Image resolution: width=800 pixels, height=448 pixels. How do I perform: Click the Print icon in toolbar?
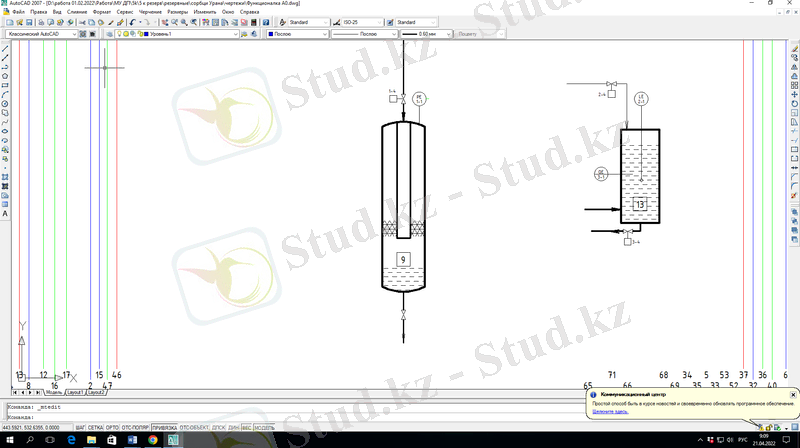pos(40,22)
